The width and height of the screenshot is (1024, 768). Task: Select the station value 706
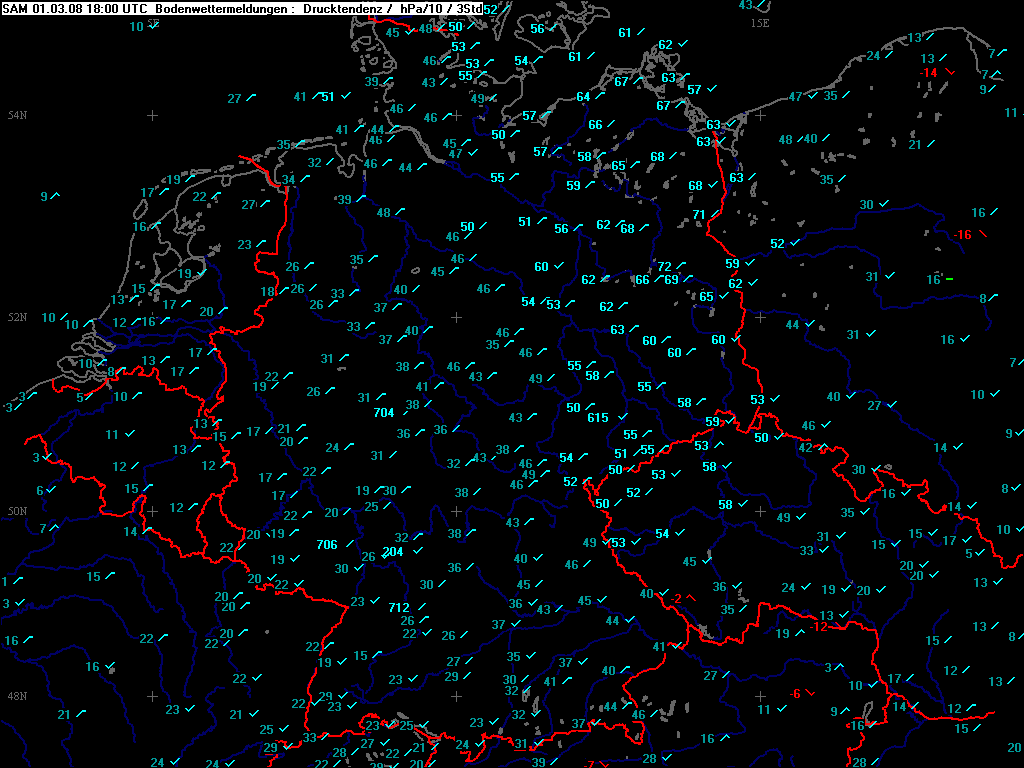[x=327, y=545]
